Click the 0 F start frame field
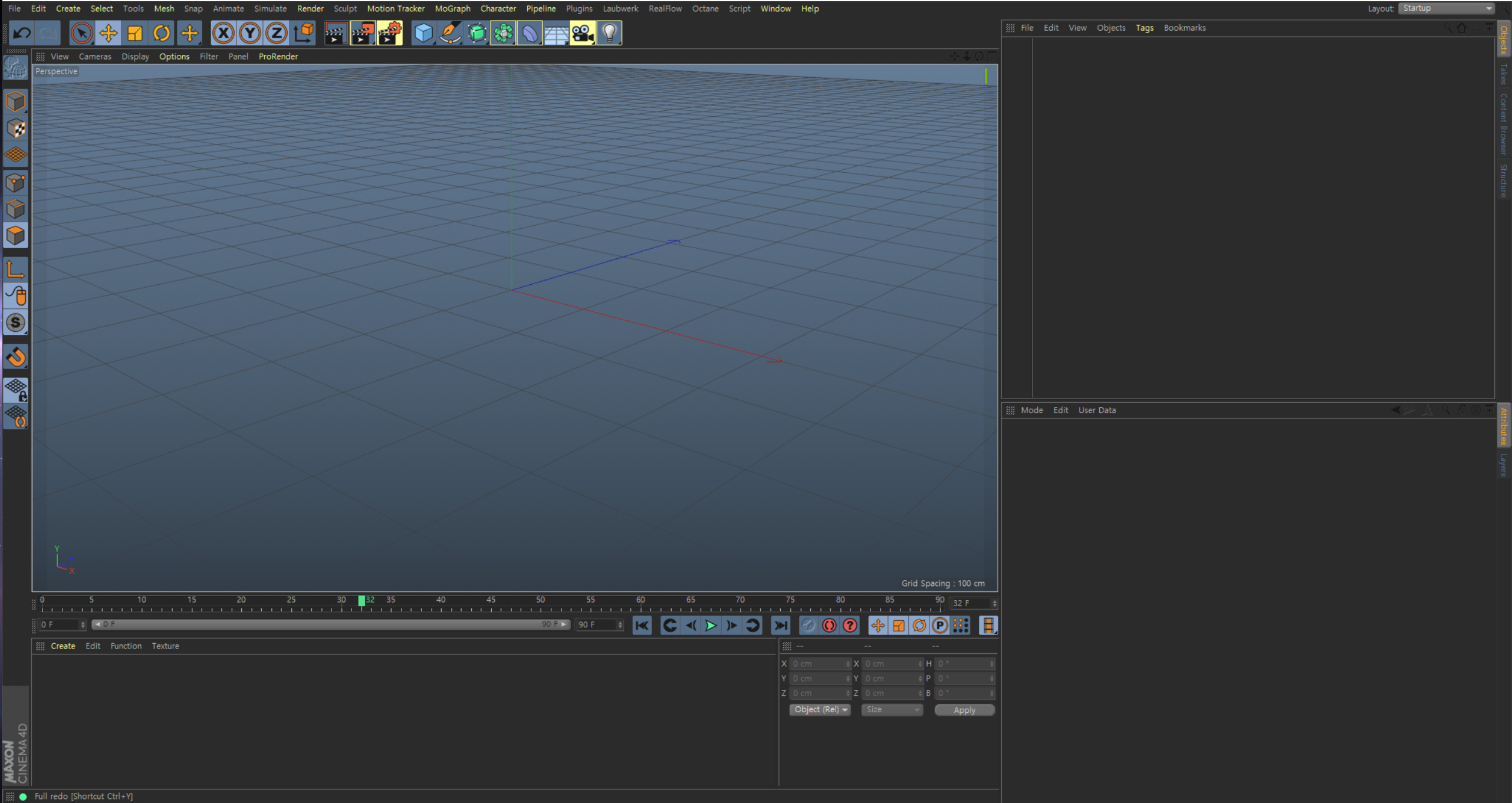1512x803 pixels. click(62, 624)
